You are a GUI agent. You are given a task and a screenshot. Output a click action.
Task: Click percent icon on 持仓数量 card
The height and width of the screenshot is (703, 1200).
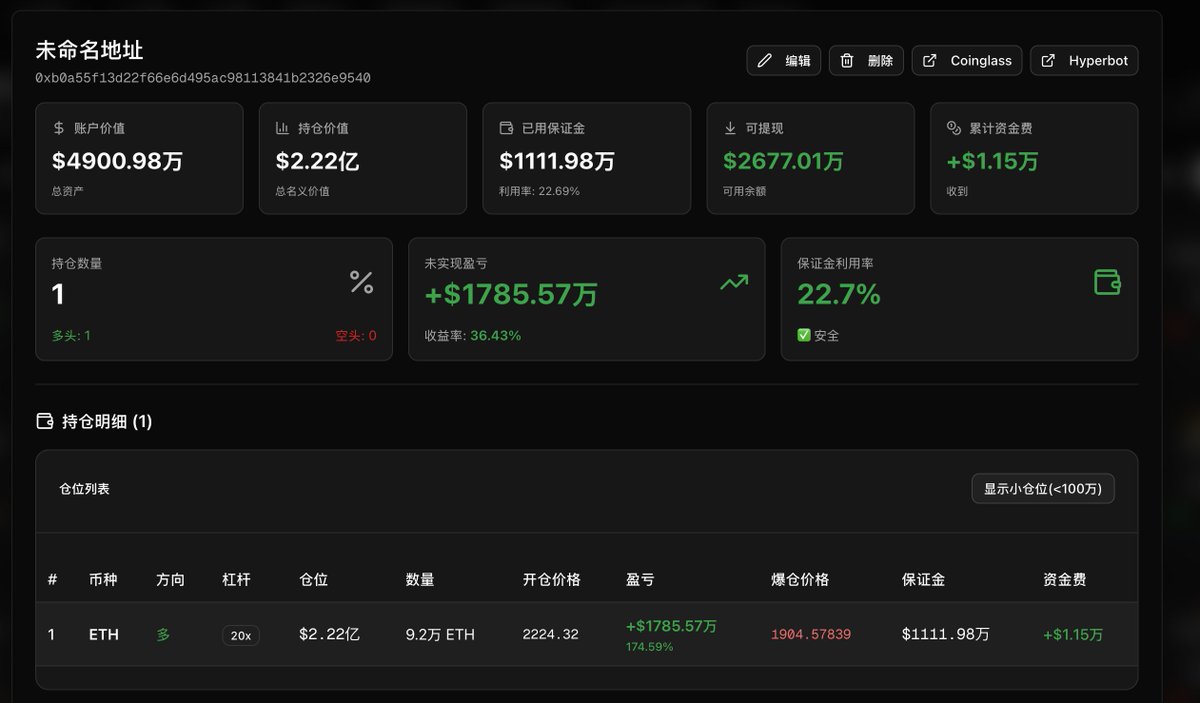pos(361,282)
